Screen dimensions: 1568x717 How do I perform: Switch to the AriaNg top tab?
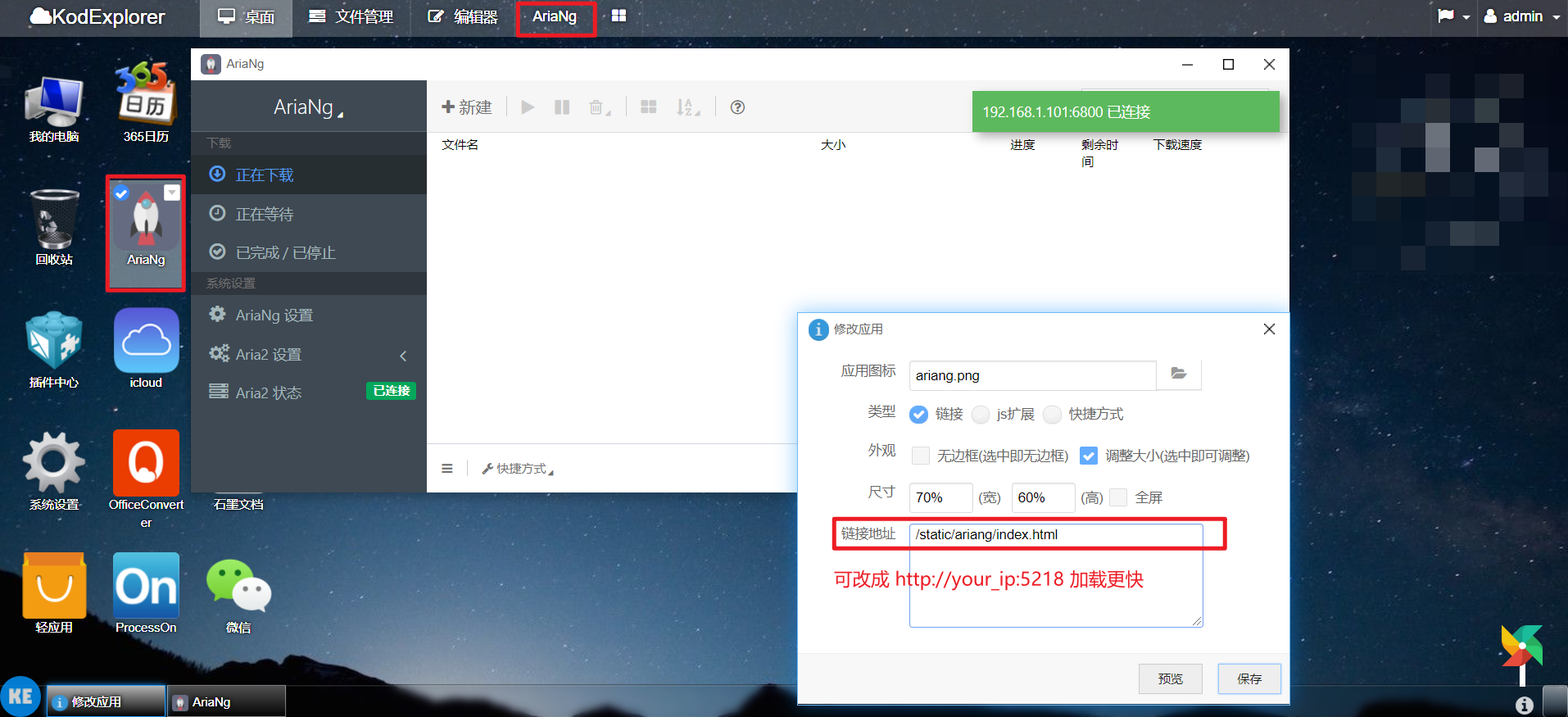pyautogui.click(x=555, y=17)
